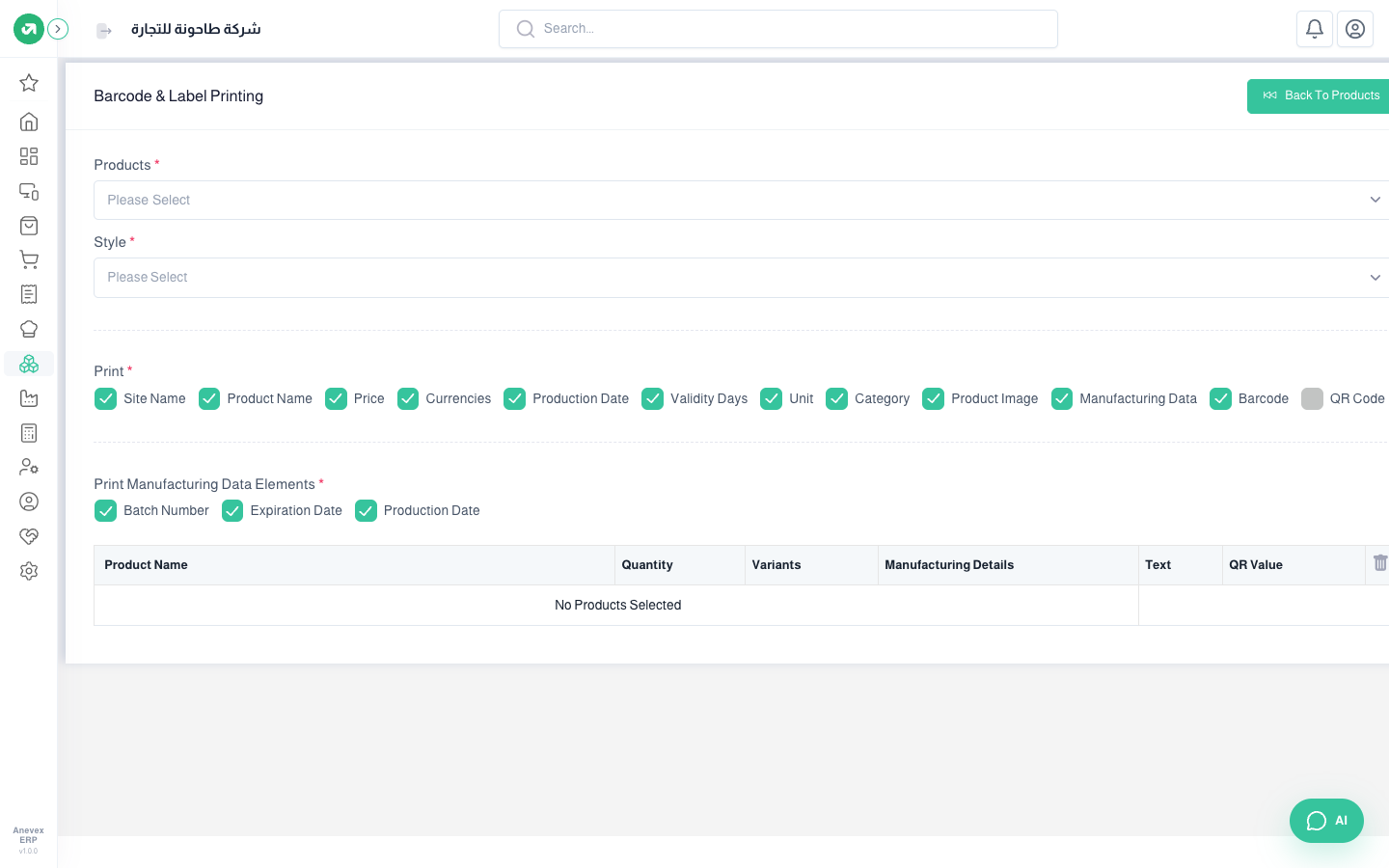1389x868 pixels.
Task: Uncheck Production Date under Manufacturing Data Elements
Action: [366, 510]
